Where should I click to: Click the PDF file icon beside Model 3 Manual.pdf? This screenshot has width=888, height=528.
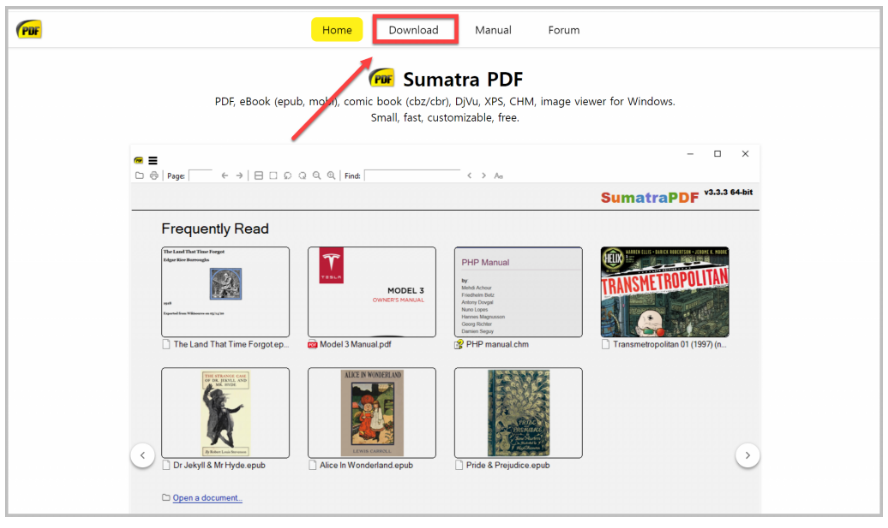pyautogui.click(x=313, y=344)
